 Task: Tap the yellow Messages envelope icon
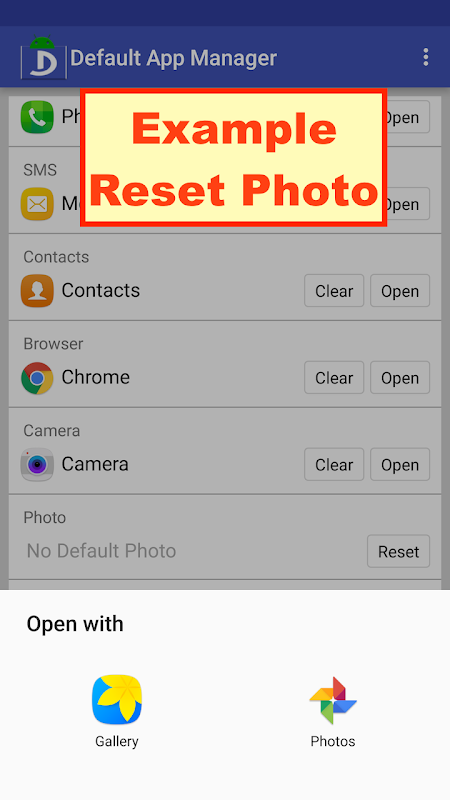click(37, 204)
